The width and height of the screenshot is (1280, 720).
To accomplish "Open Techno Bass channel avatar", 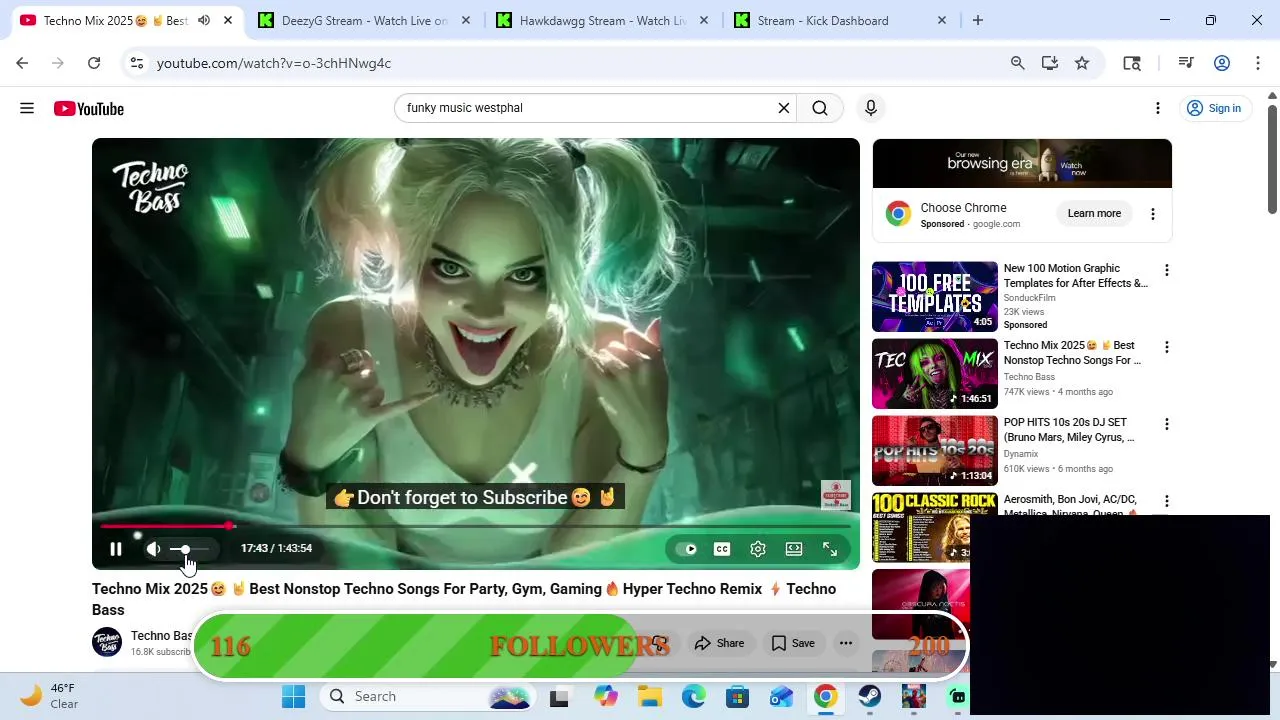I will point(107,642).
